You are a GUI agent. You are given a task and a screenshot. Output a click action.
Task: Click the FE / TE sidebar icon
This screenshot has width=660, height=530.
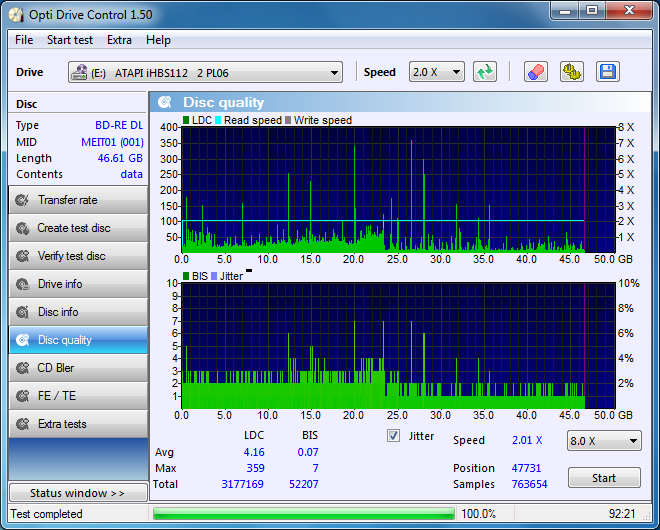(x=22, y=396)
